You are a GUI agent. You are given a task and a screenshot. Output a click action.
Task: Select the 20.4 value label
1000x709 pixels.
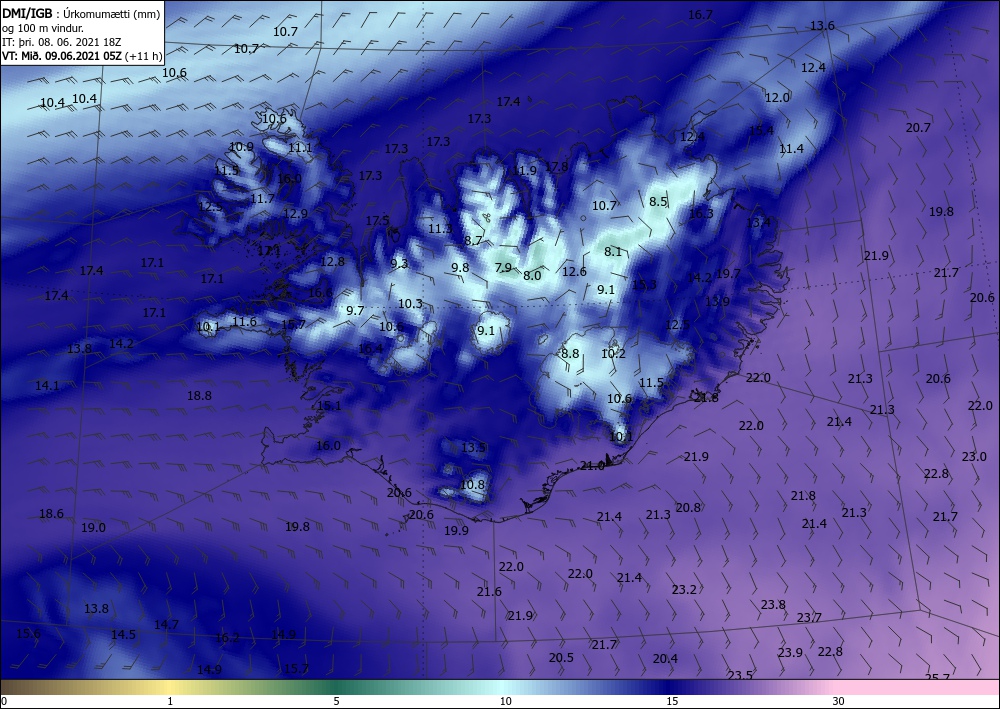coord(665,659)
